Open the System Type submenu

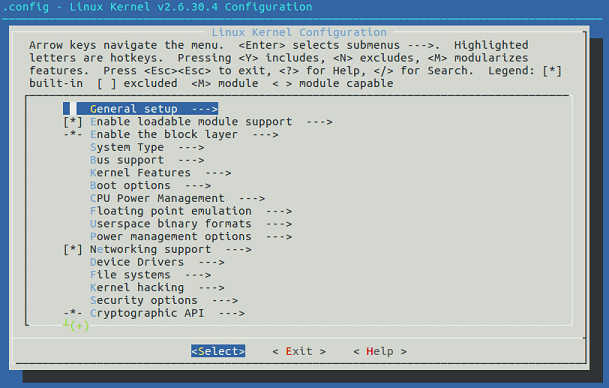[x=147, y=147]
